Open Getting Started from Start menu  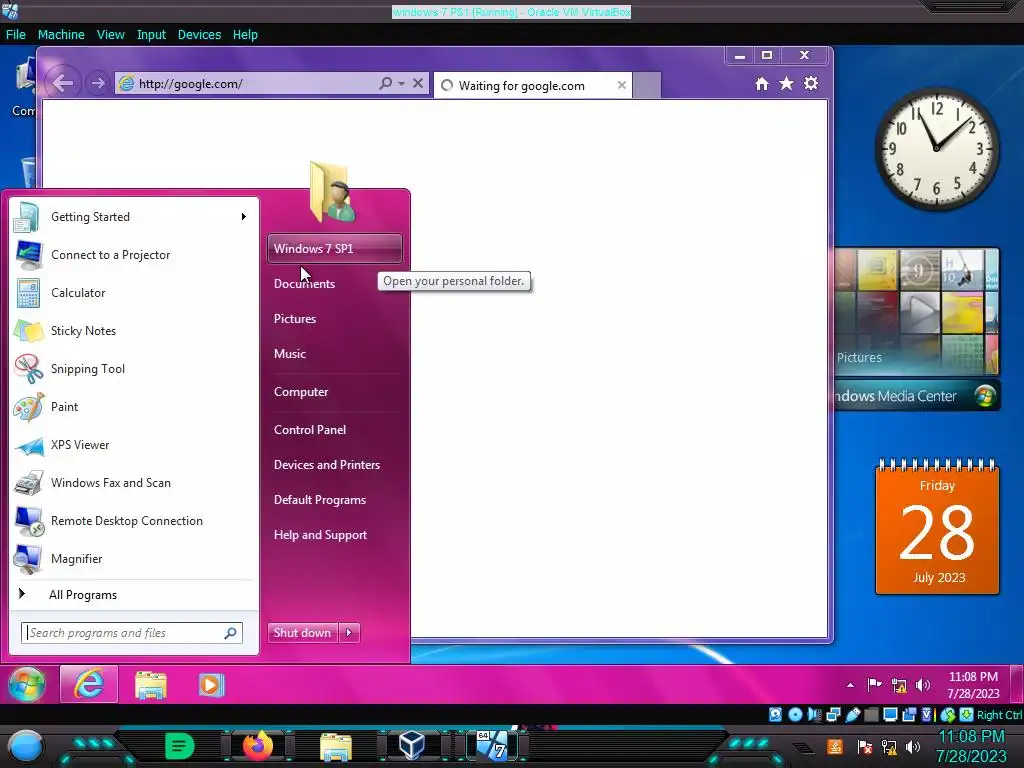[134, 217]
